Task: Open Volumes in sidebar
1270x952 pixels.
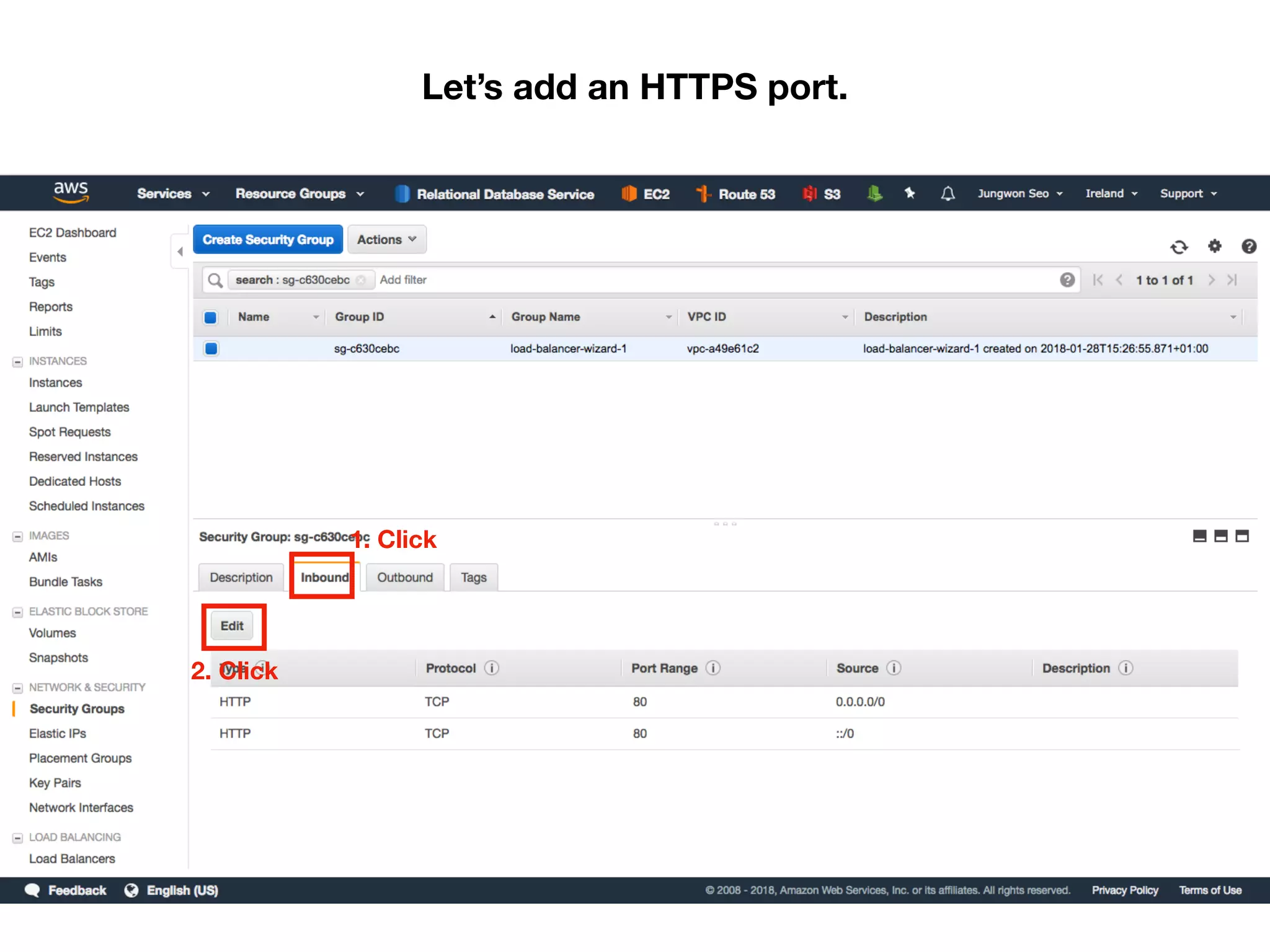Action: pyautogui.click(x=53, y=633)
